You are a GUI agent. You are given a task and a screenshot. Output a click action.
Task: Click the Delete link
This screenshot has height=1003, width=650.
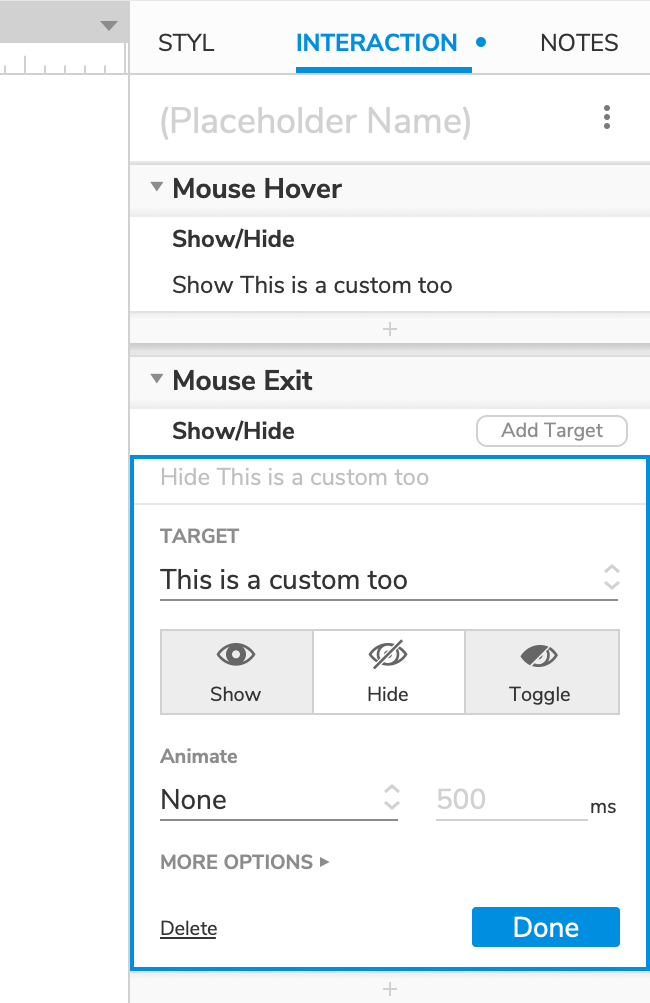[188, 929]
